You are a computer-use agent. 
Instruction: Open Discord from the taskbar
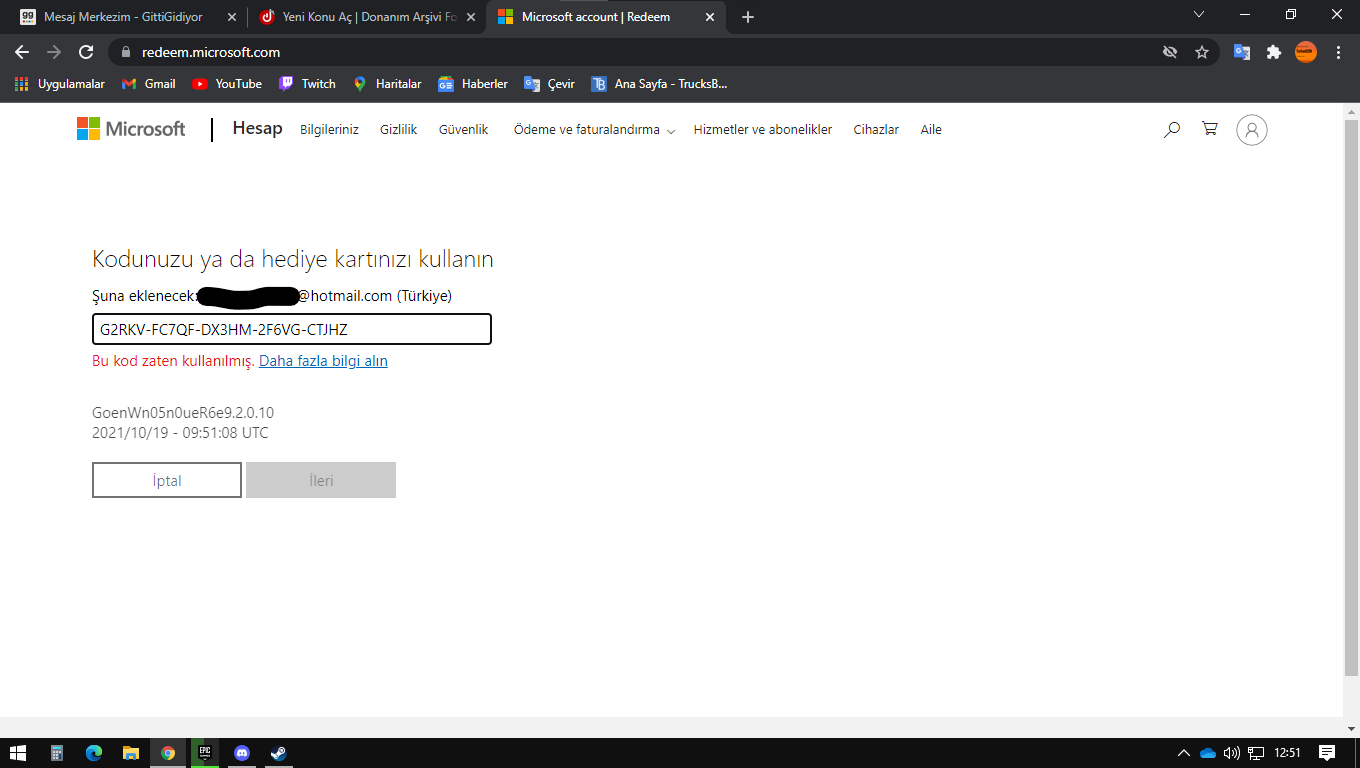241,752
